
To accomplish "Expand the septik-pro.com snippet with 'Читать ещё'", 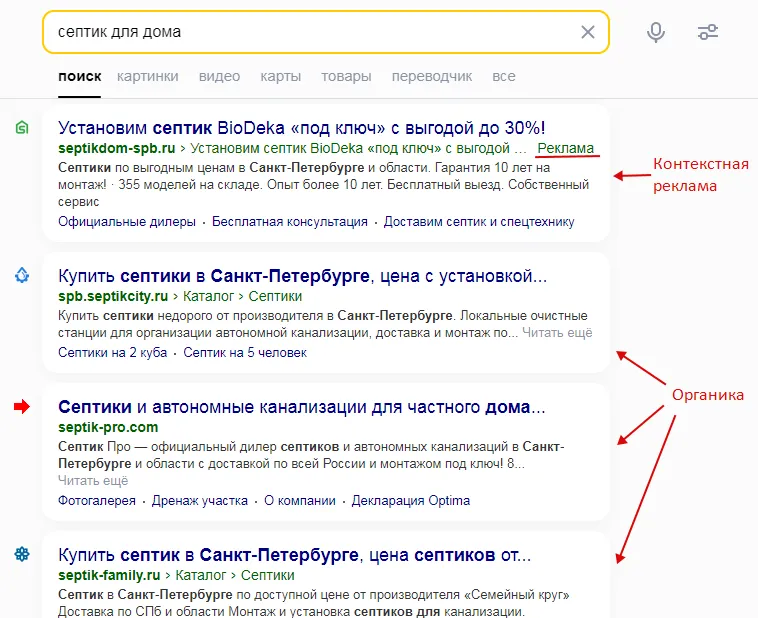I will pyautogui.click(x=93, y=481).
